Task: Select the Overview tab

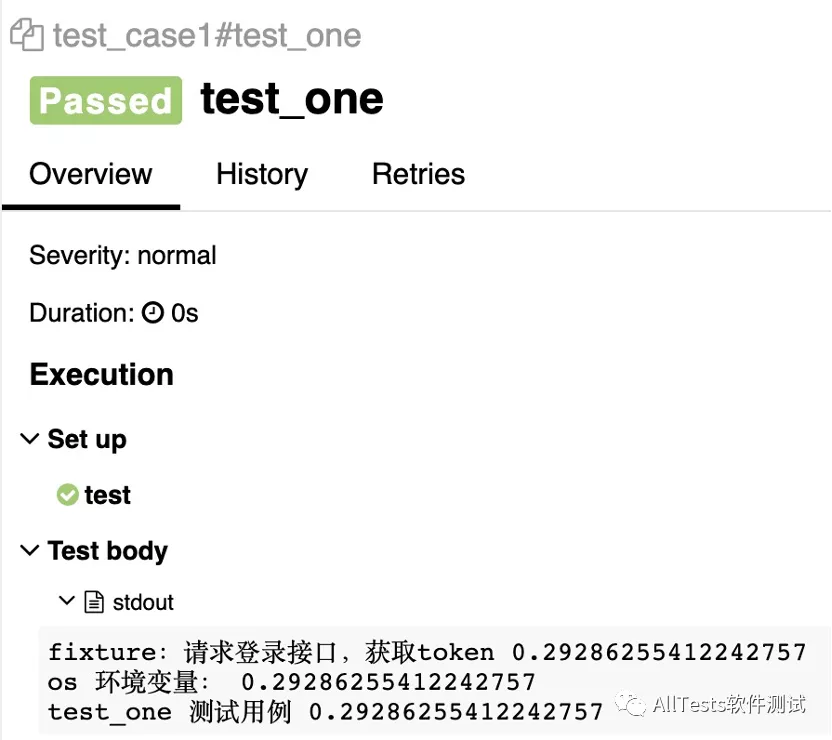Action: click(x=90, y=174)
